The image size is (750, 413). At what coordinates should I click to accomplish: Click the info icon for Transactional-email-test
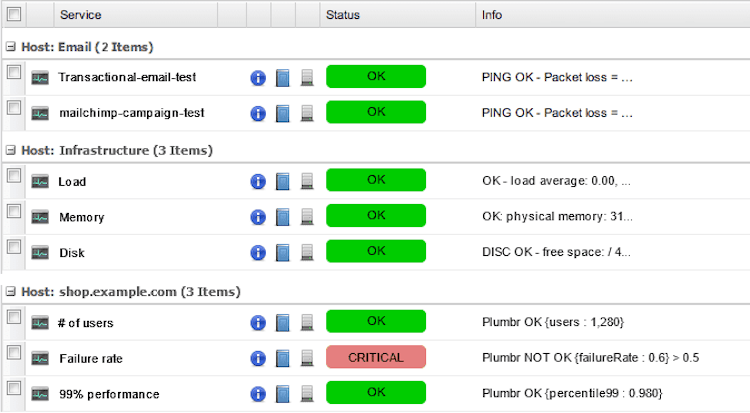coord(258,78)
